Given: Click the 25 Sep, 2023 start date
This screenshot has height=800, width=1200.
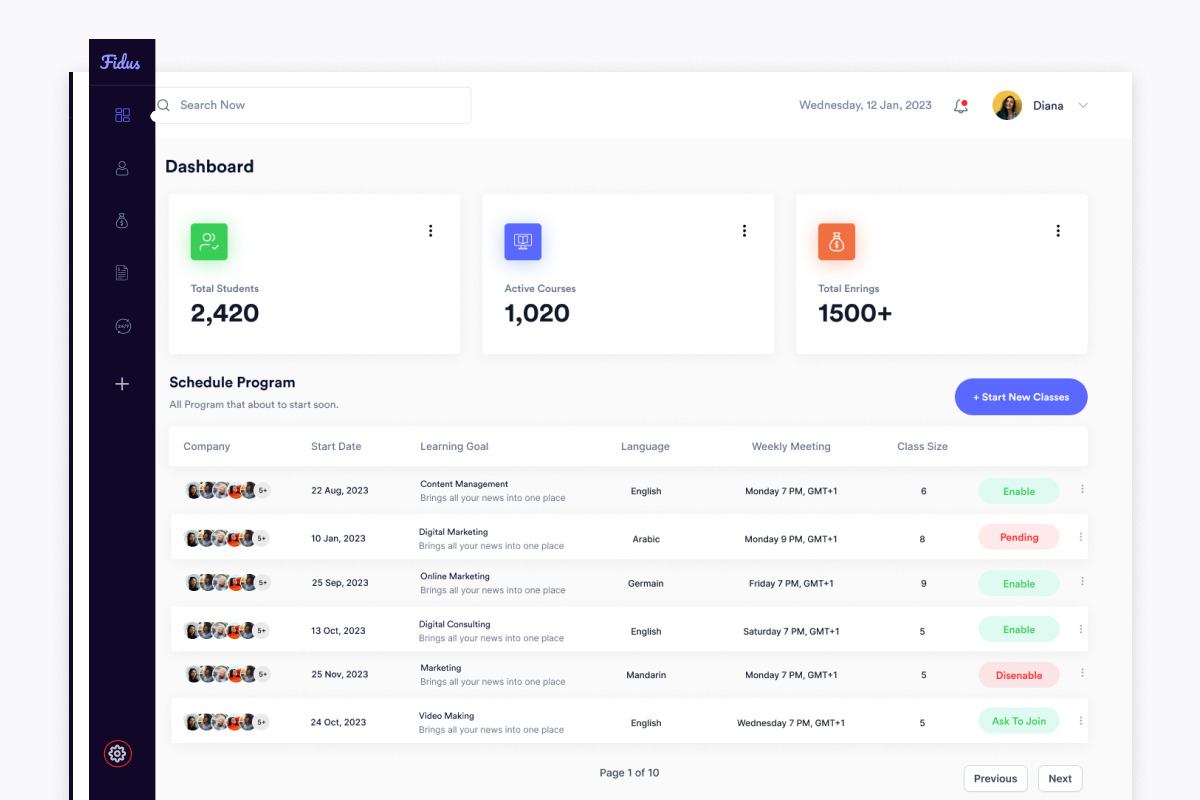Looking at the screenshot, I should point(340,583).
